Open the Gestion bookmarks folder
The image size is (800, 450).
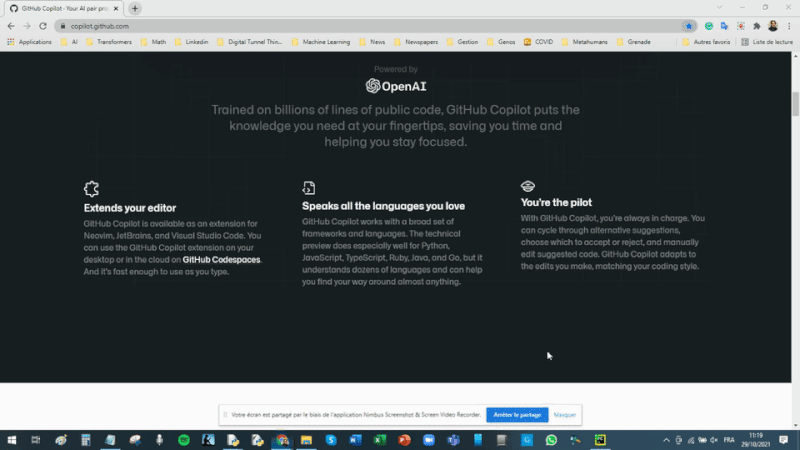click(x=462, y=42)
